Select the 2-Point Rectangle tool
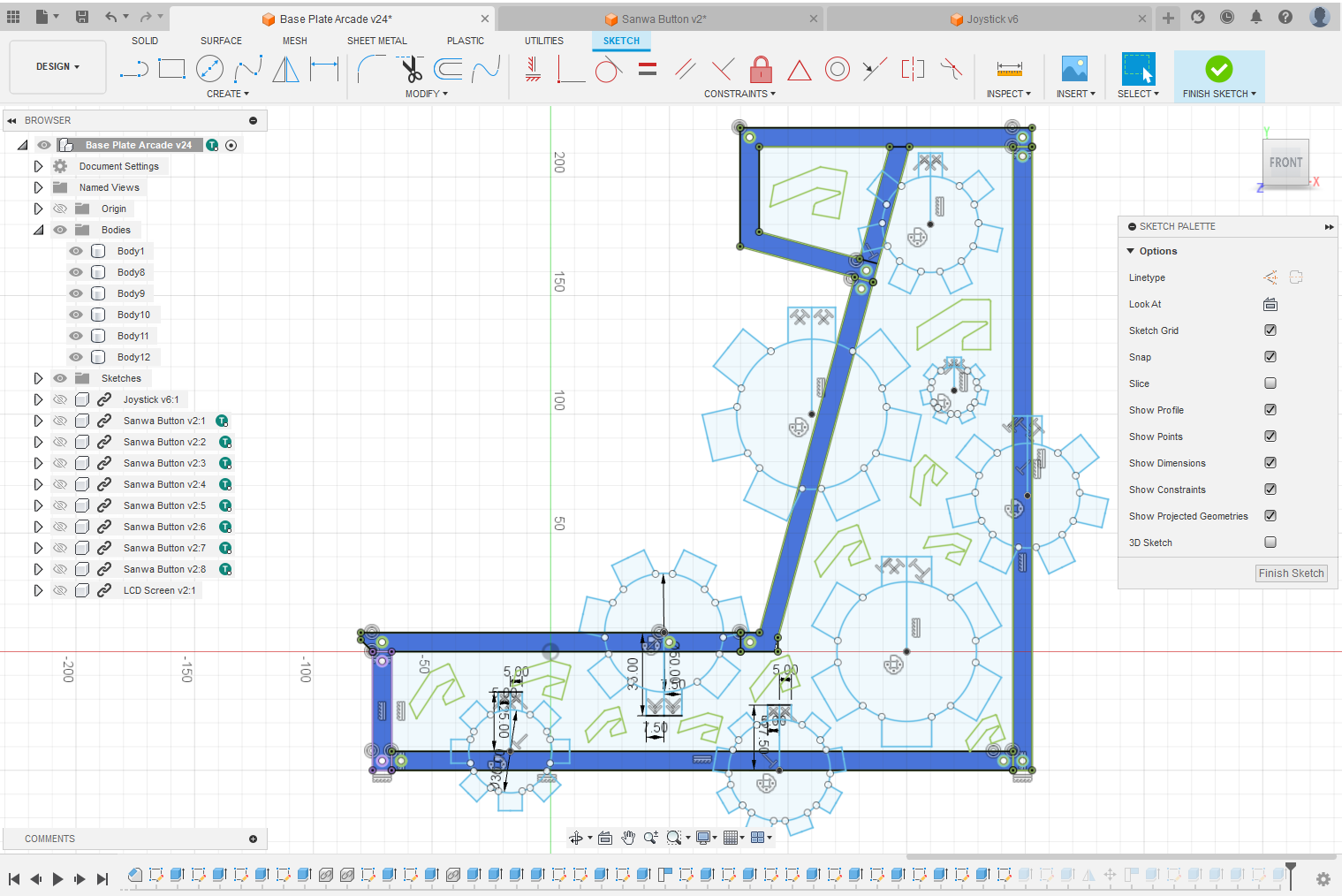This screenshot has height=896, width=1342. [171, 69]
